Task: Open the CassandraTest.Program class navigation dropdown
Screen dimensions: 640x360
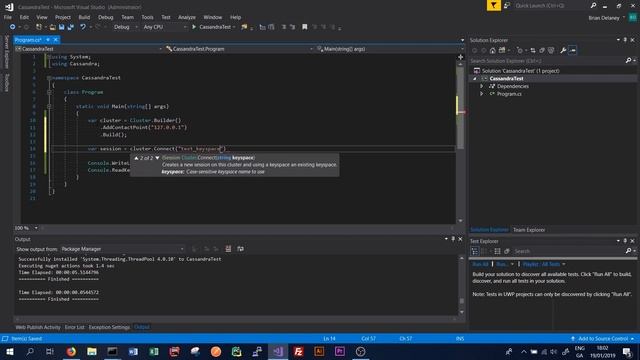Action: tap(239, 49)
